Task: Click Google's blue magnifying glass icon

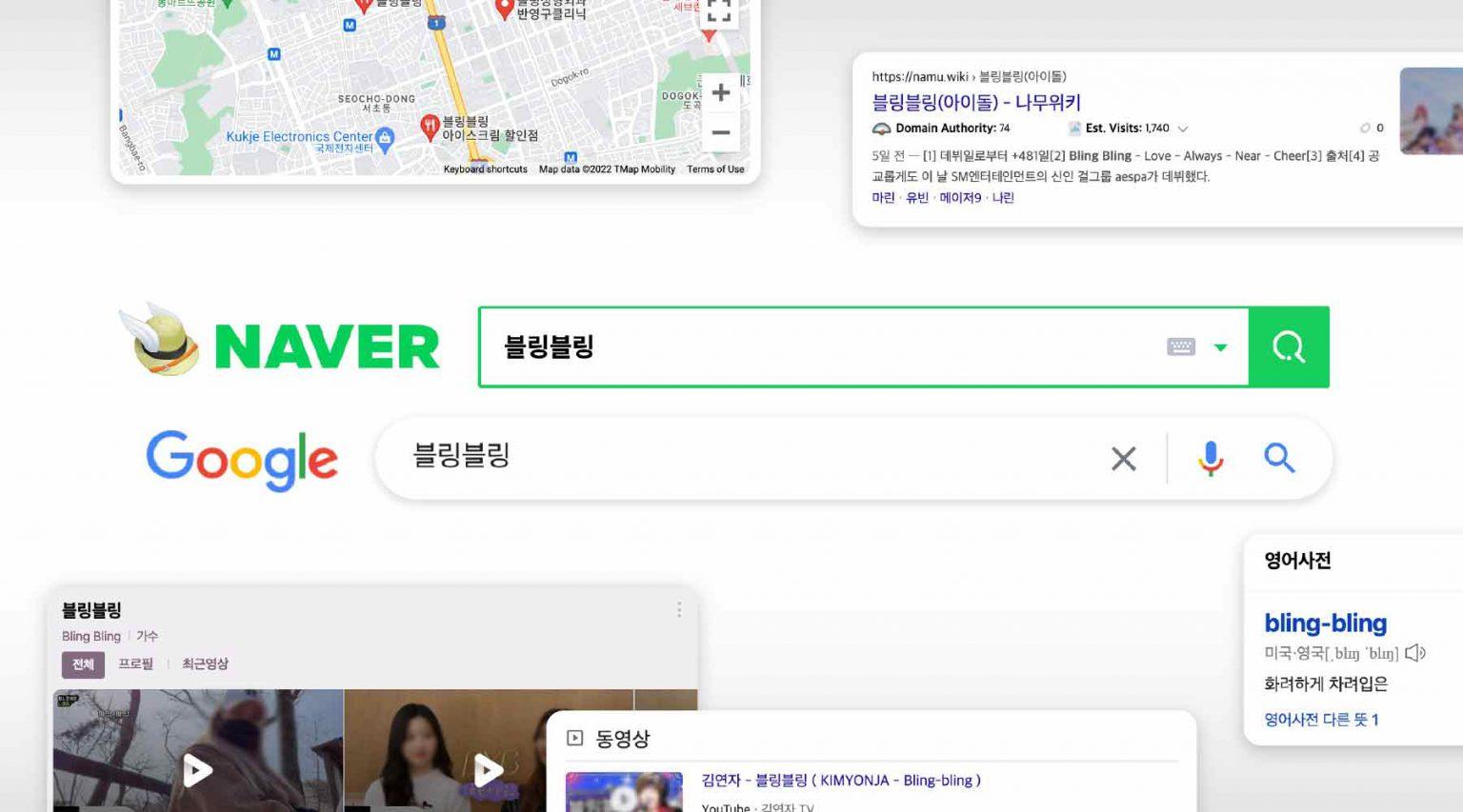Action: click(x=1279, y=459)
